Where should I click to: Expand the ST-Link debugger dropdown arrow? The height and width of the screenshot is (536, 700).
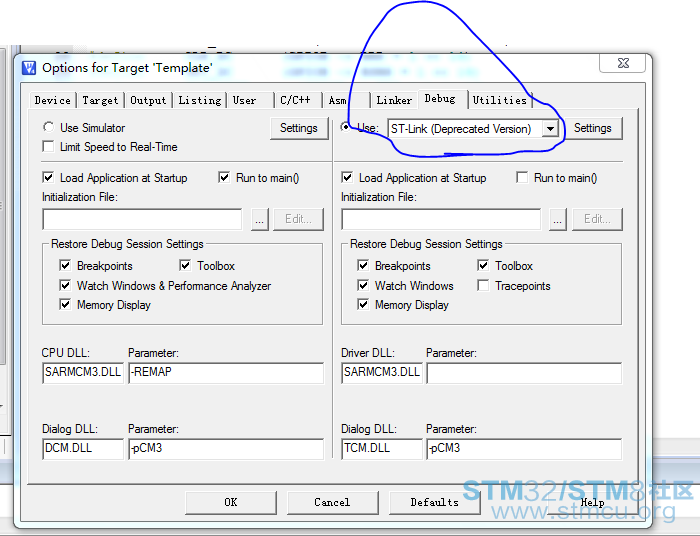550,129
